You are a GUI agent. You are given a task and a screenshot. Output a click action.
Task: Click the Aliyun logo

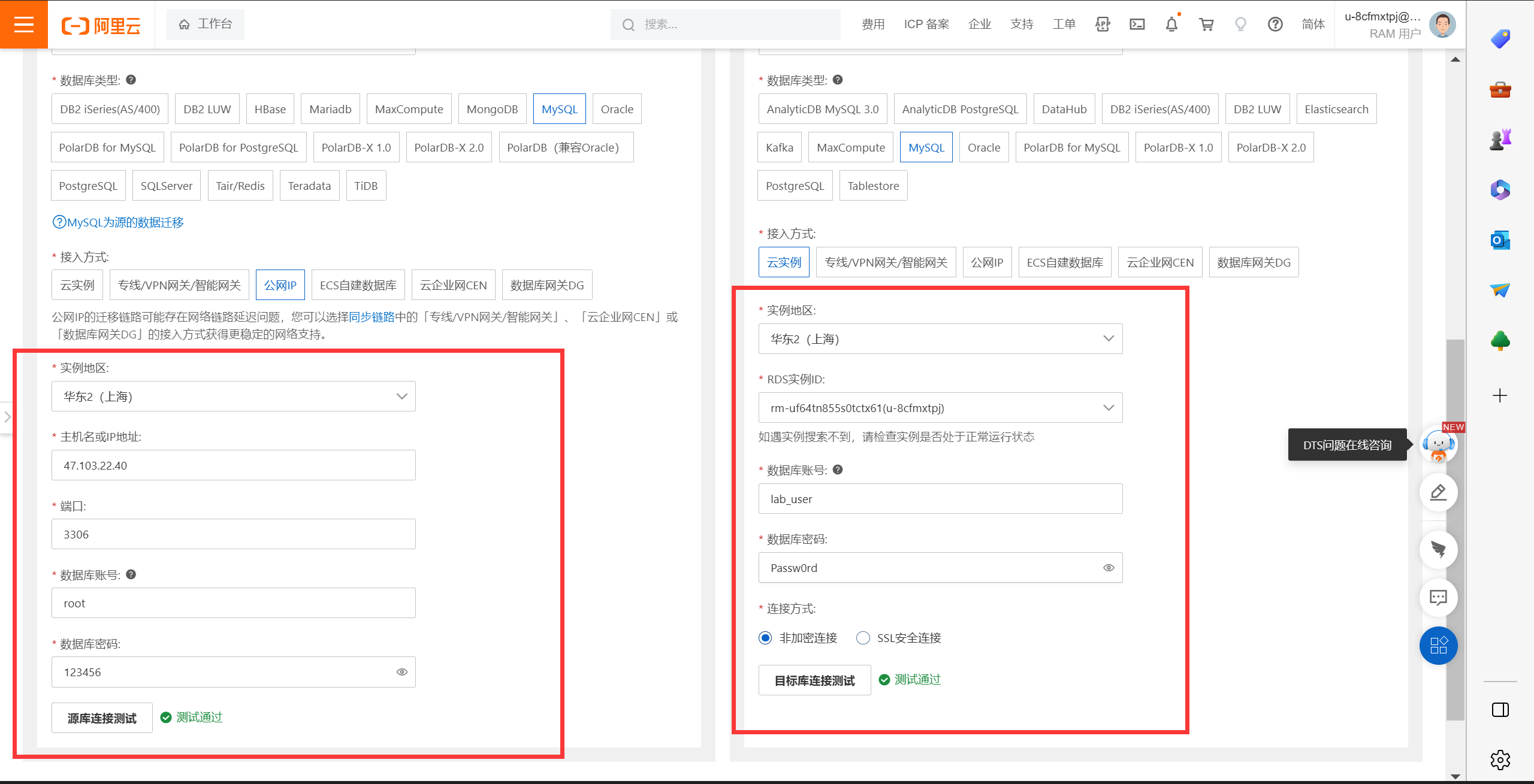pos(101,25)
